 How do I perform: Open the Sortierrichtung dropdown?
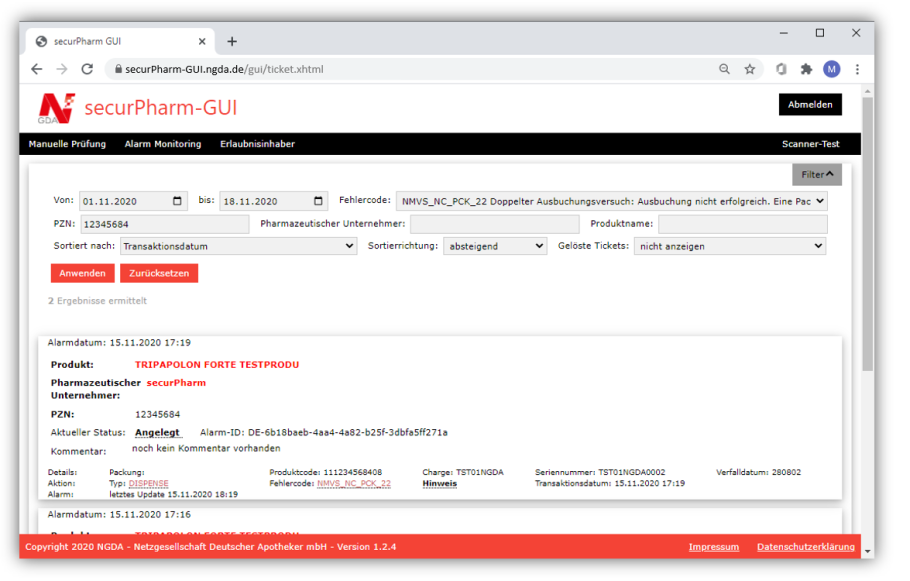[496, 246]
